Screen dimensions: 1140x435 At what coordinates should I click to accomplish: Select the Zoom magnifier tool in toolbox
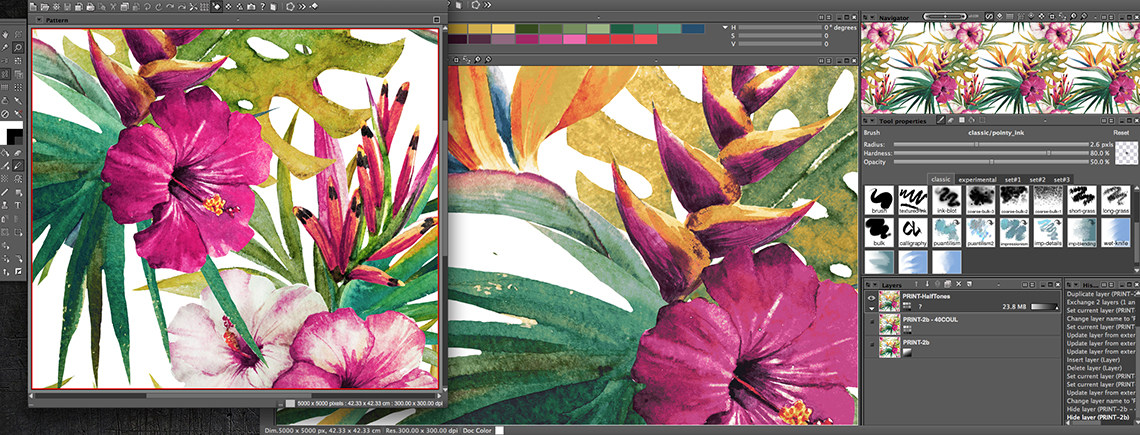coord(17,47)
